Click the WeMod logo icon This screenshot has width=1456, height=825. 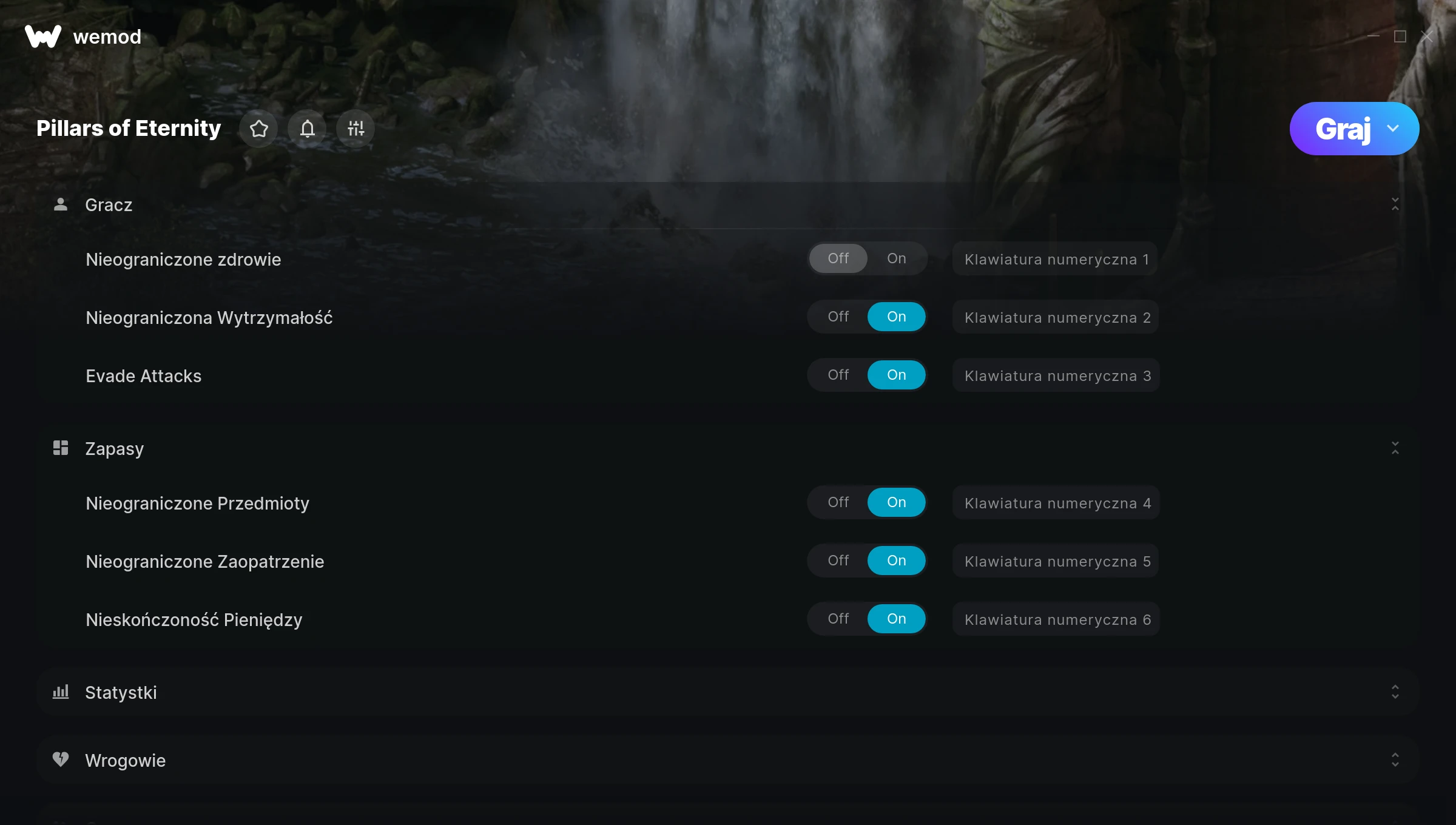pyautogui.click(x=43, y=36)
